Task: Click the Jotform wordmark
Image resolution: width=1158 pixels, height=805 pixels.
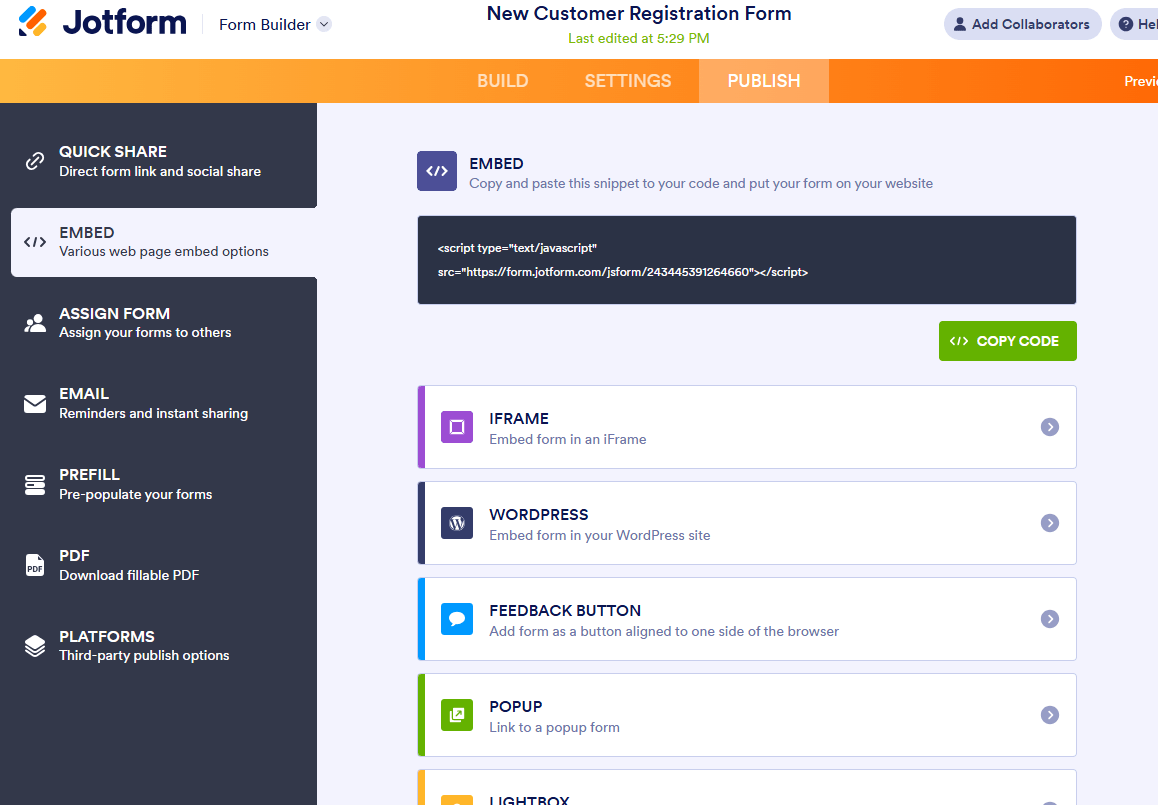Action: coord(125,23)
